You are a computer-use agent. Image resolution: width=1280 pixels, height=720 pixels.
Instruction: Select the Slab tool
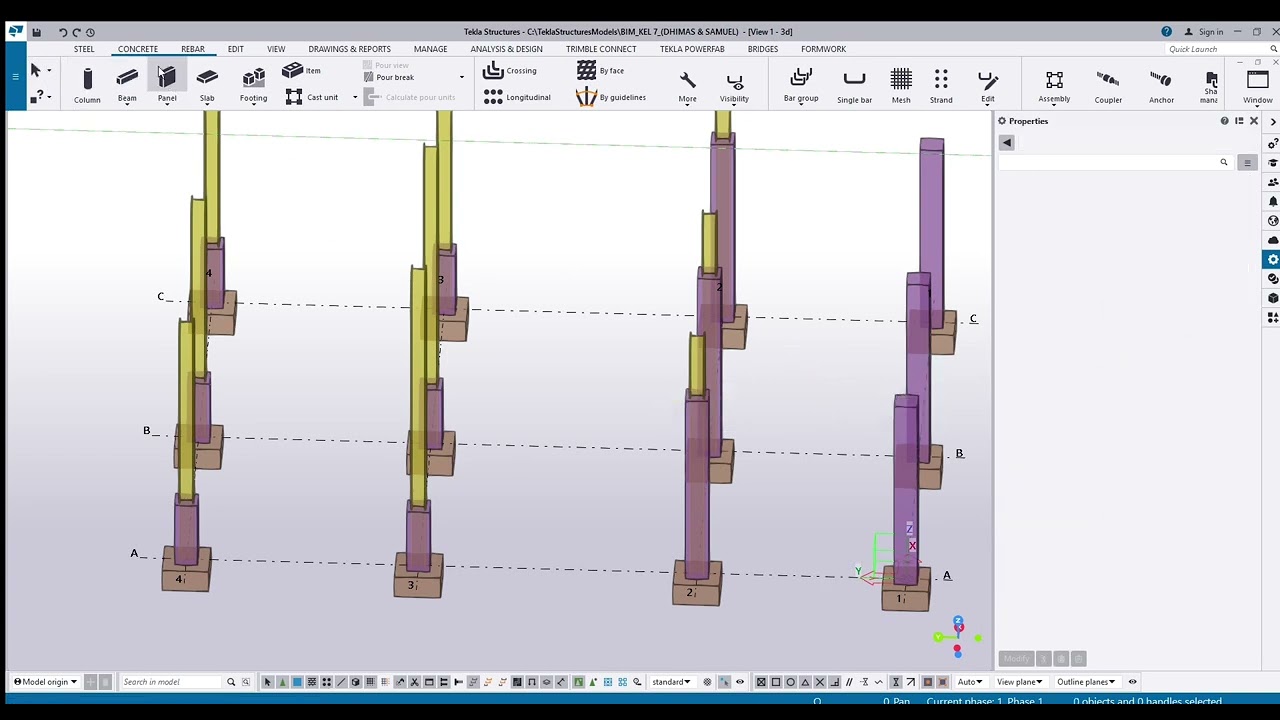pos(207,85)
